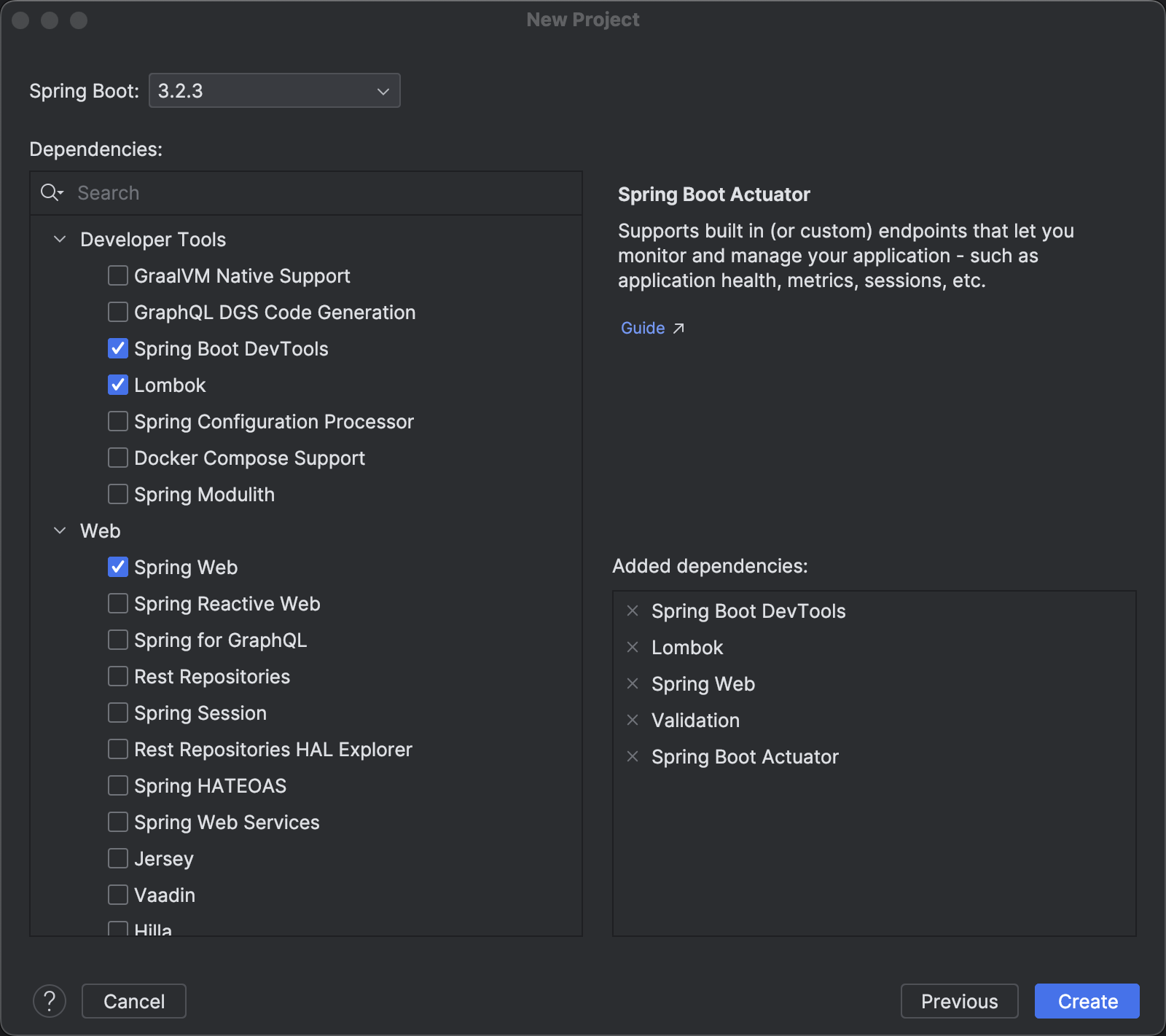
Task: Open the Spring Boot version dropdown
Action: (275, 90)
